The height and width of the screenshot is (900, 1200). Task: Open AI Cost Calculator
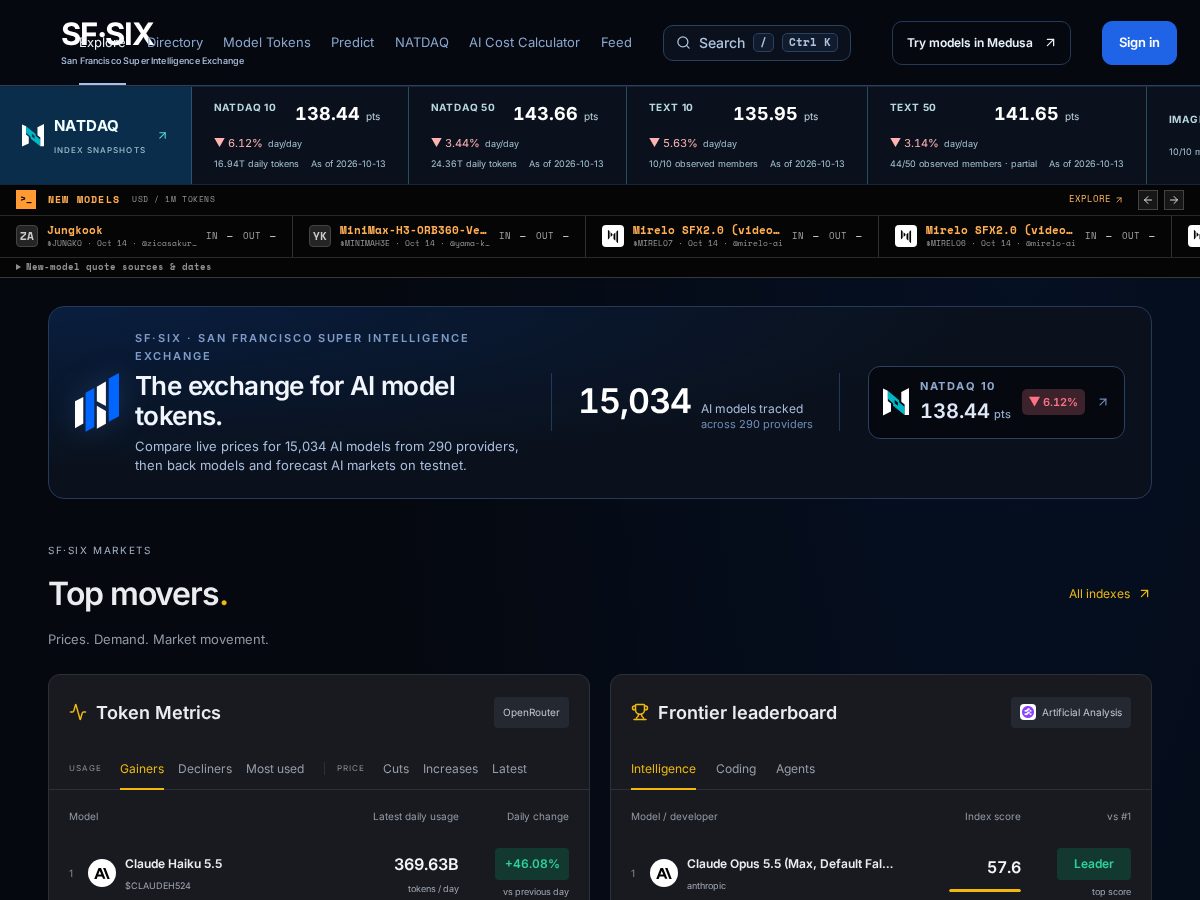pos(524,42)
